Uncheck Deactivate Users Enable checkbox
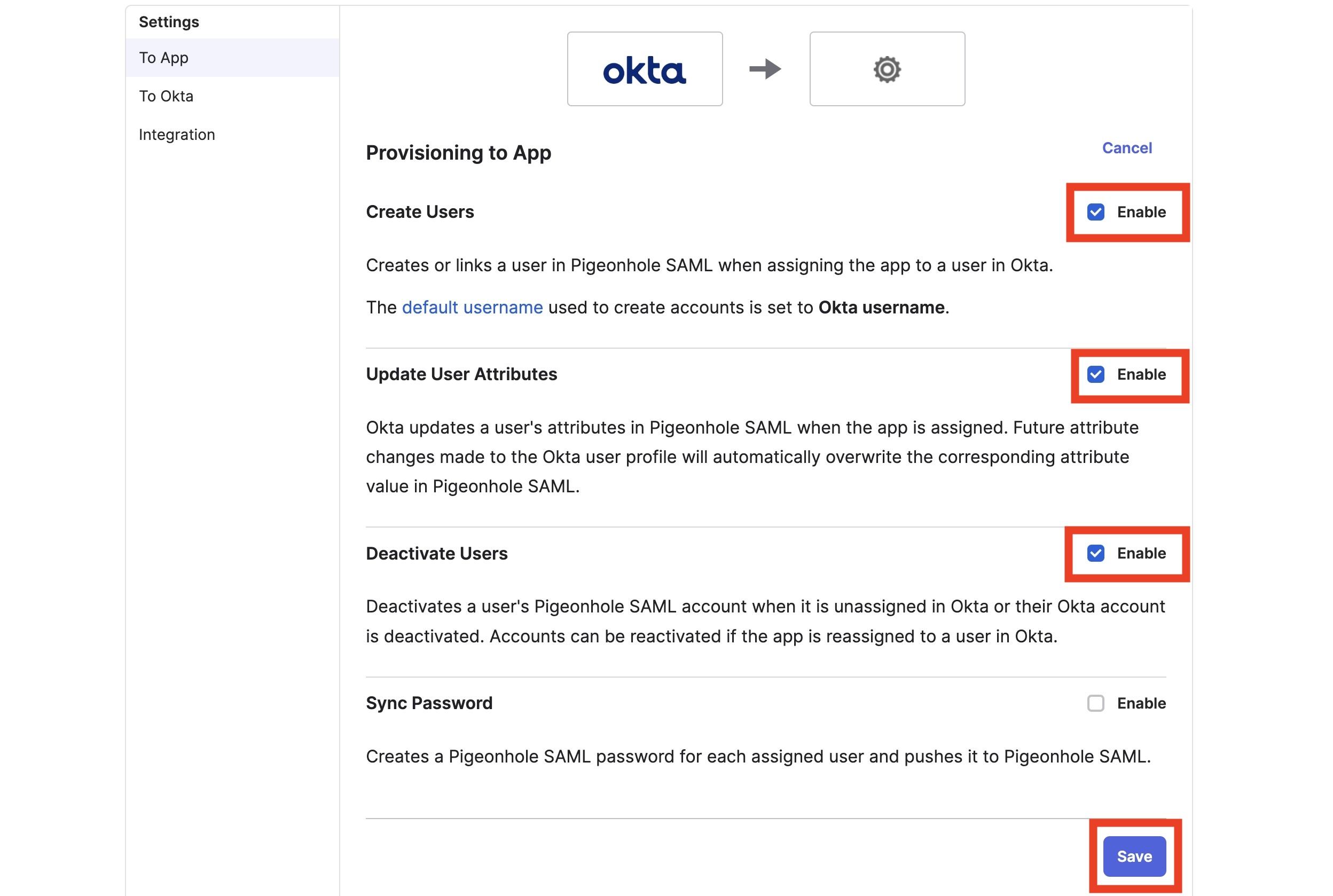This screenshot has height=896, width=1333. tap(1095, 553)
